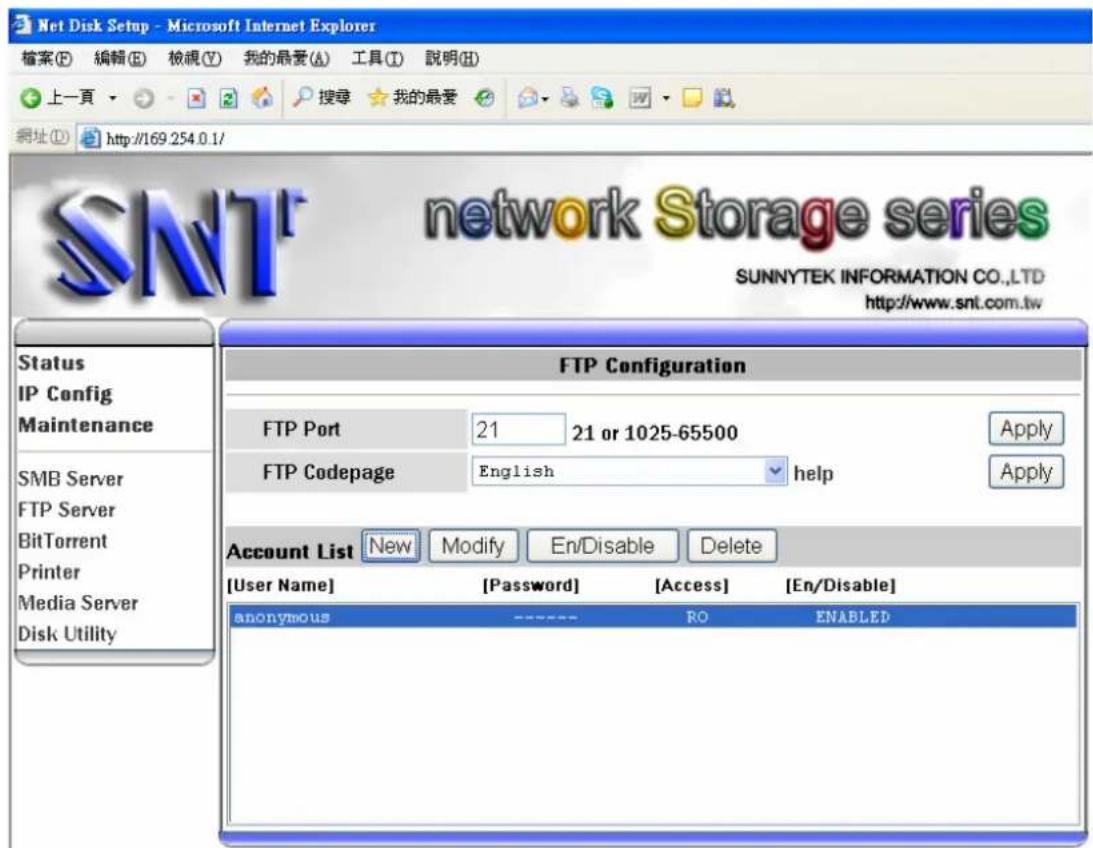The image size is (1093, 848).
Task: Open the History clock icon
Action: coord(484,99)
